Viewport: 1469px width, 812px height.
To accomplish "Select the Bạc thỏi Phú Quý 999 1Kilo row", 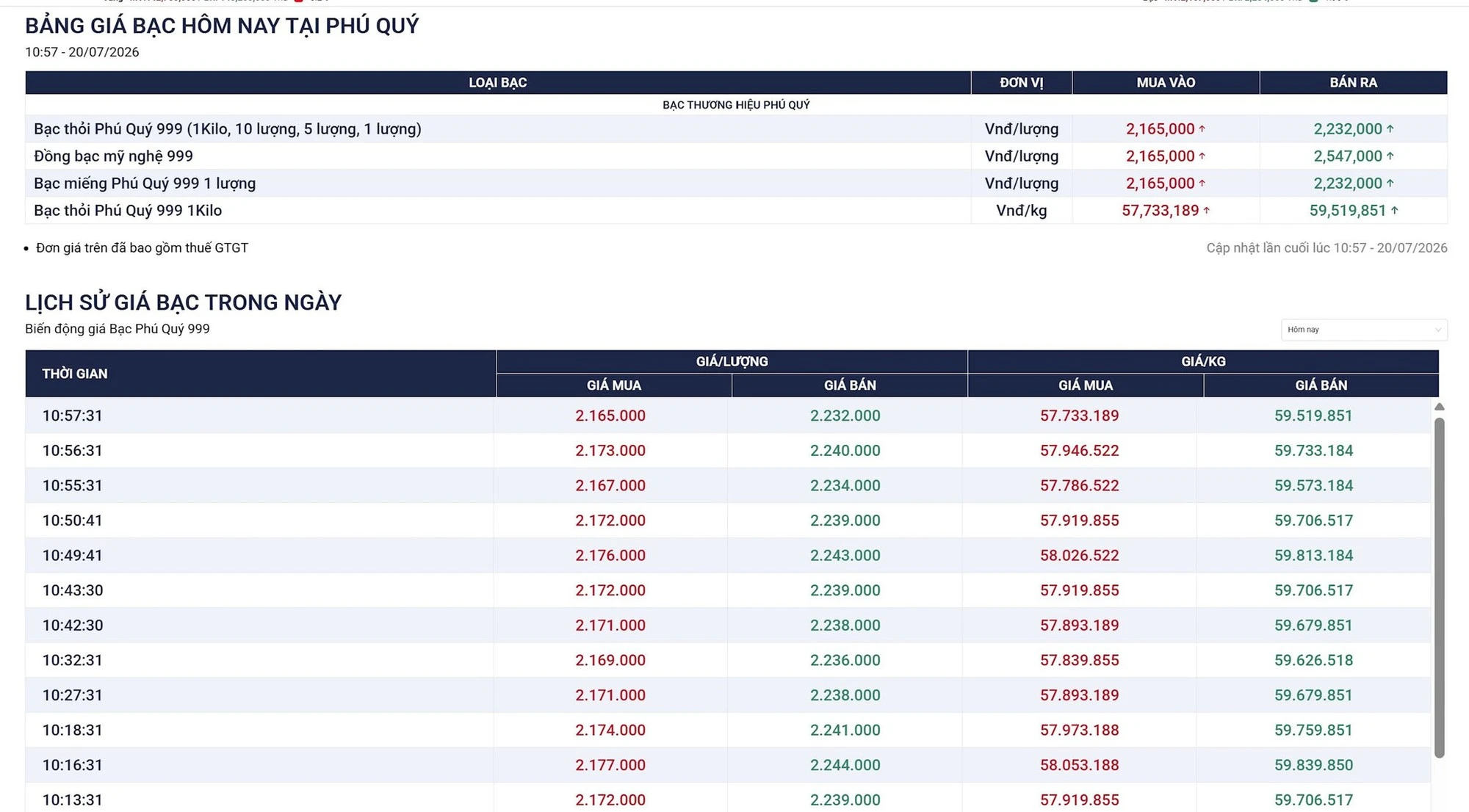I will click(x=736, y=211).
